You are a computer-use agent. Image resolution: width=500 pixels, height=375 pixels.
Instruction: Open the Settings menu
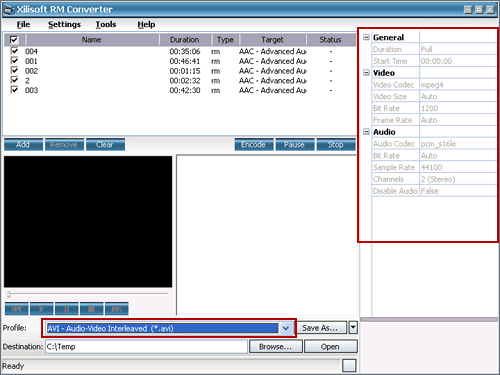pyautogui.click(x=64, y=24)
